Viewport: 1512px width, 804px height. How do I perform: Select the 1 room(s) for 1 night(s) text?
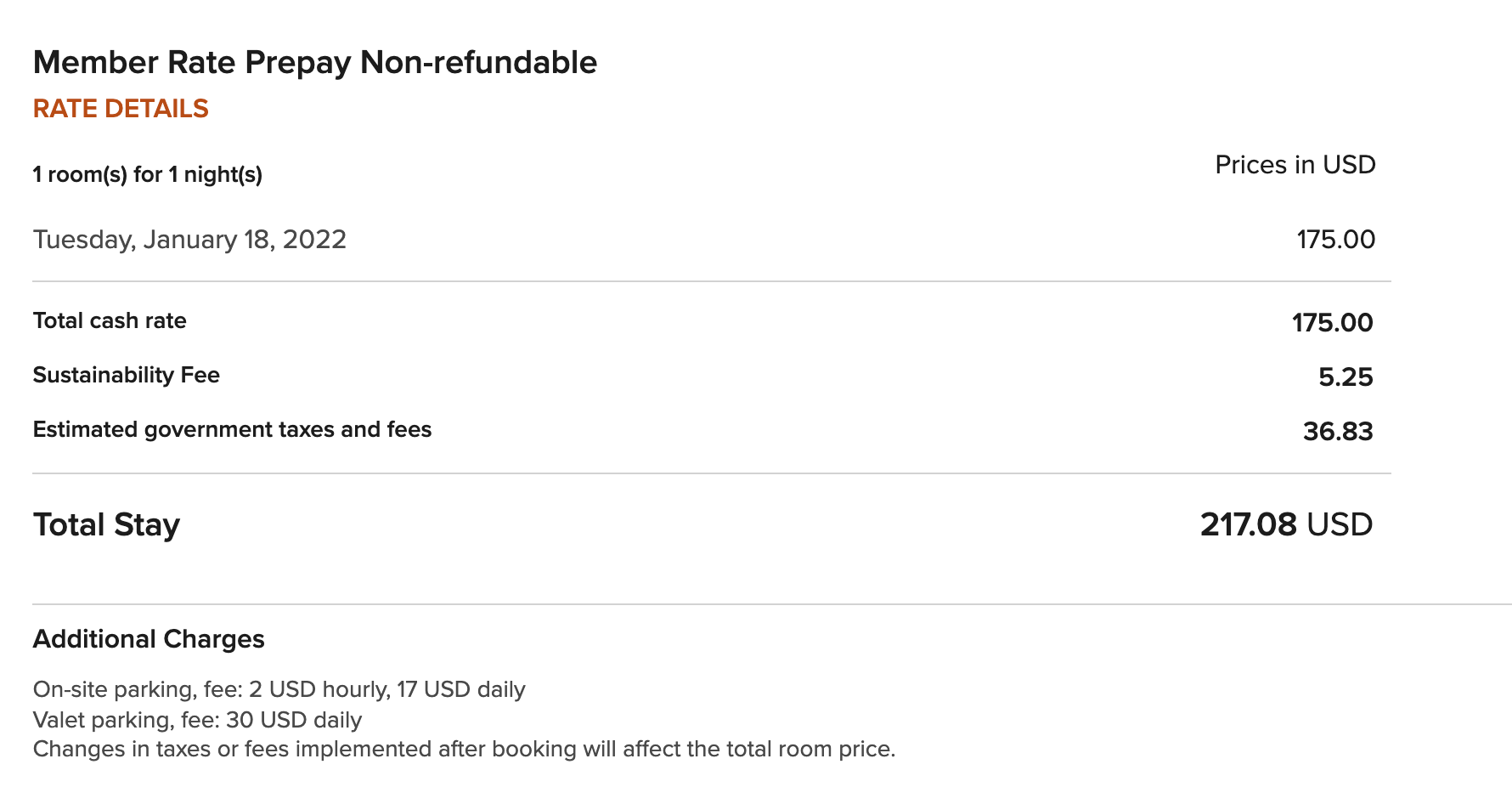pyautogui.click(x=147, y=175)
